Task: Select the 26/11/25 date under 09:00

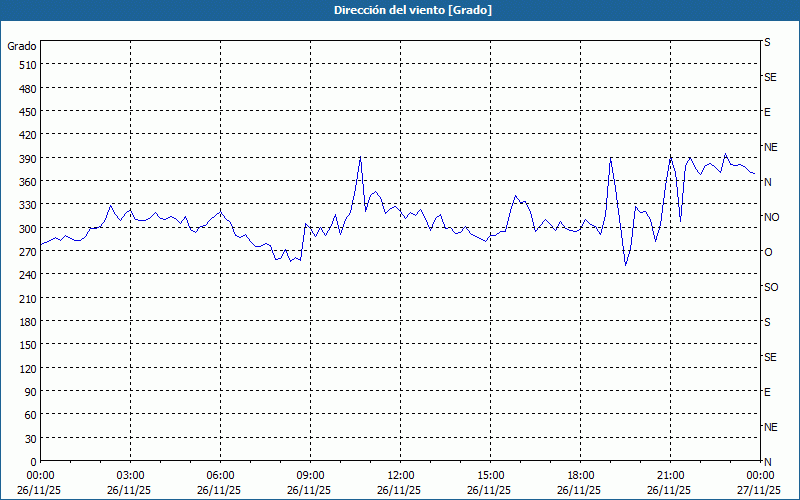Action: [x=309, y=490]
